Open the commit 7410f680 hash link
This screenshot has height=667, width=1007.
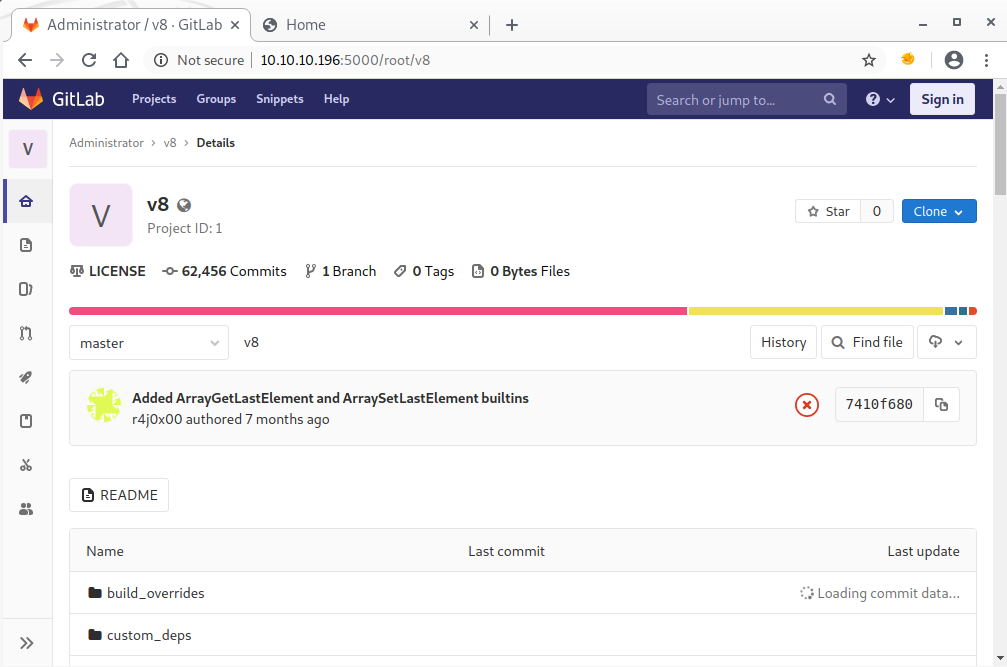click(879, 404)
